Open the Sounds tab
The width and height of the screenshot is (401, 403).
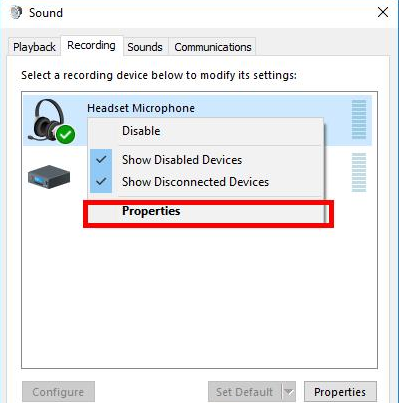coord(145,47)
